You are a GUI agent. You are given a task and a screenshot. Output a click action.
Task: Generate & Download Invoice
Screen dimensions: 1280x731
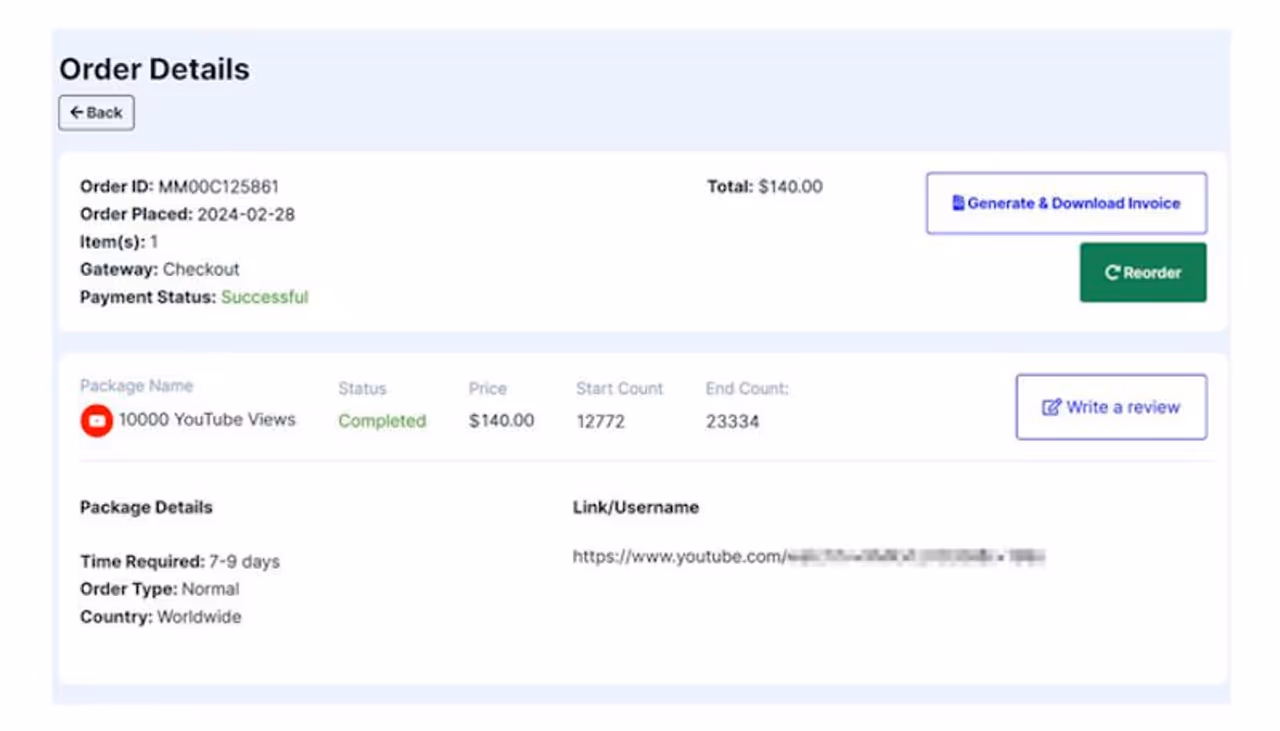click(1066, 203)
